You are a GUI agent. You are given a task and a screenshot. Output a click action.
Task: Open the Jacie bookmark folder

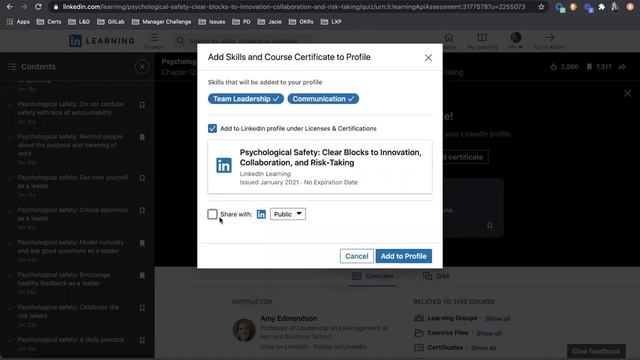[x=269, y=22]
